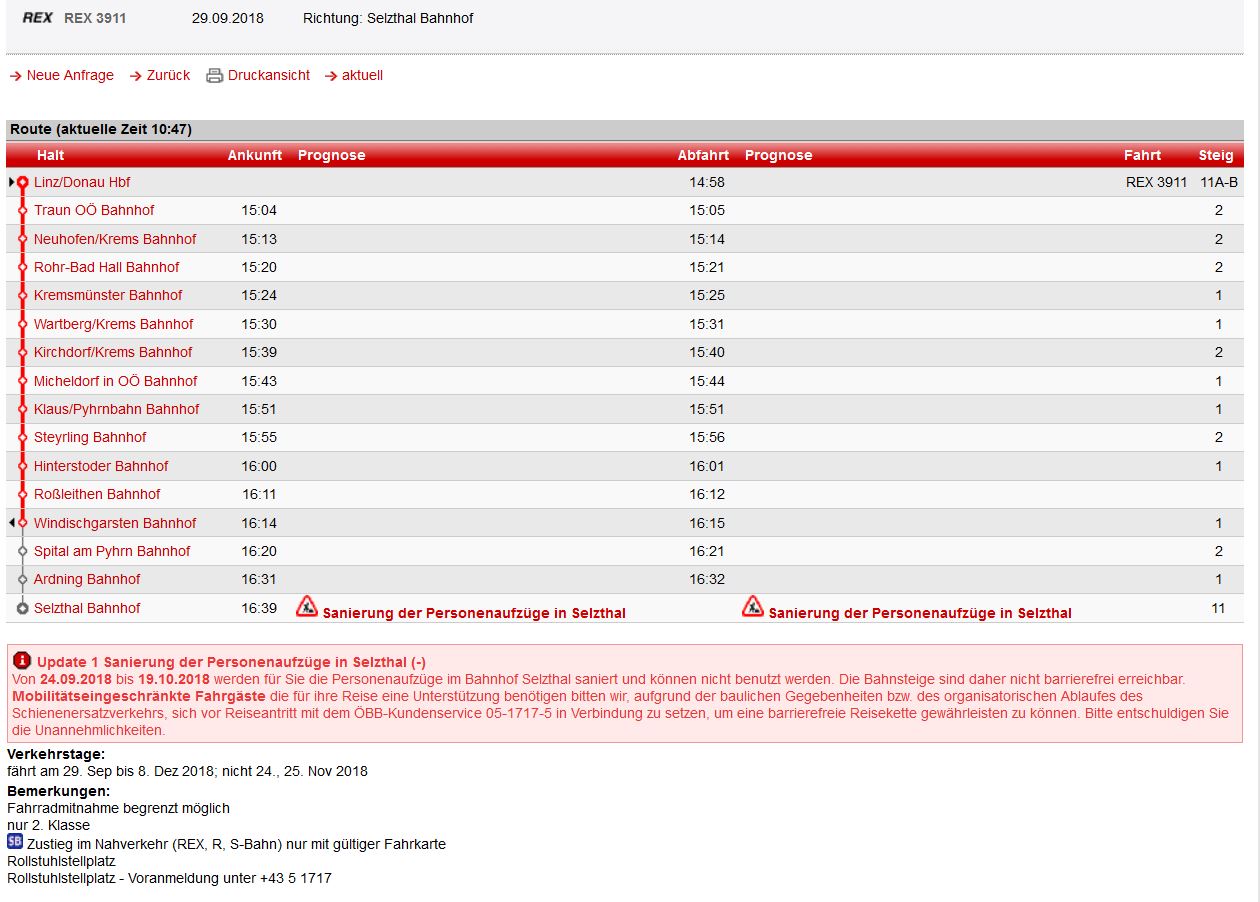Click the construction warning icon in Ankunft Prognose column
This screenshot has height=902, width=1260.
(307, 606)
